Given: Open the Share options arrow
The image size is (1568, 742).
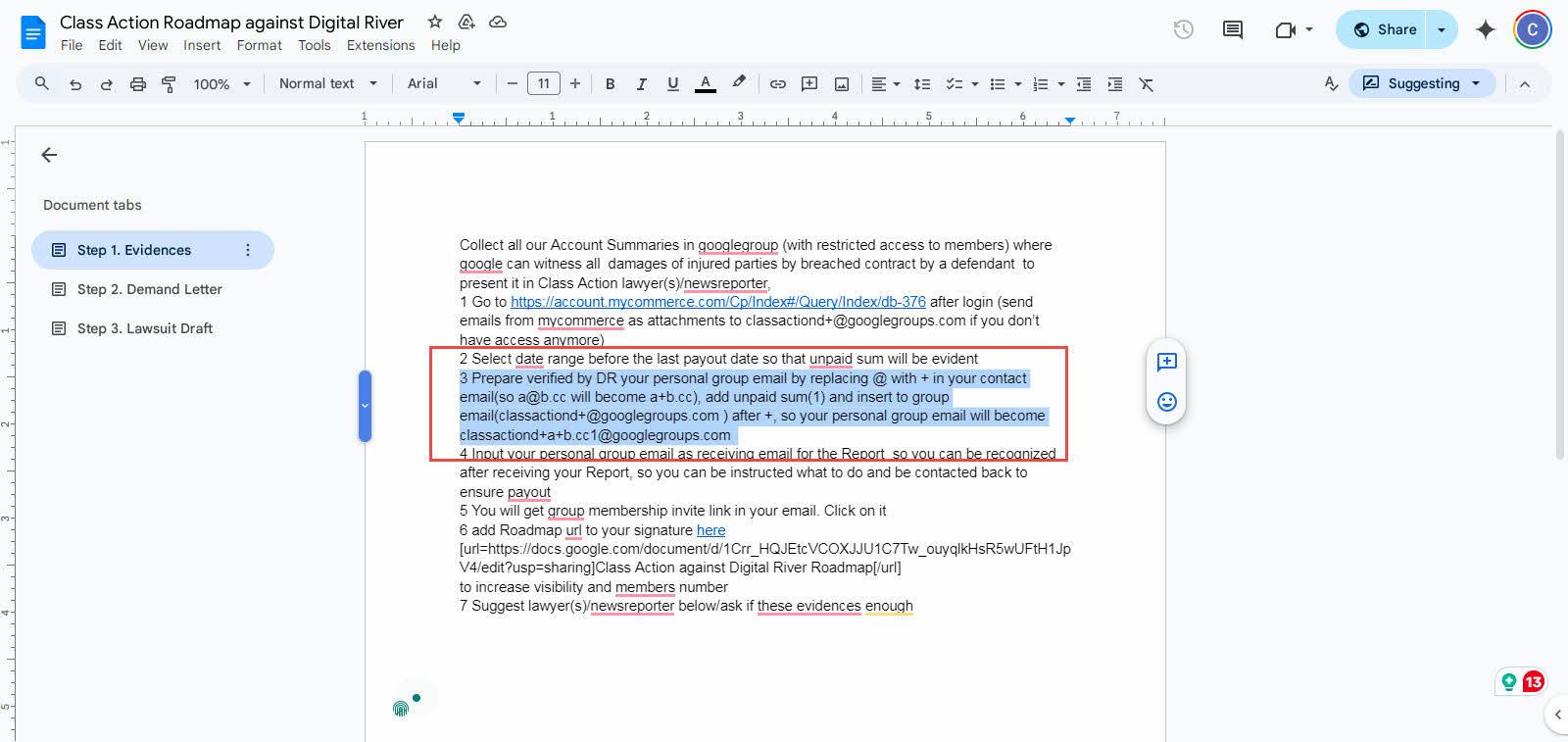Looking at the screenshot, I should pos(1442,29).
